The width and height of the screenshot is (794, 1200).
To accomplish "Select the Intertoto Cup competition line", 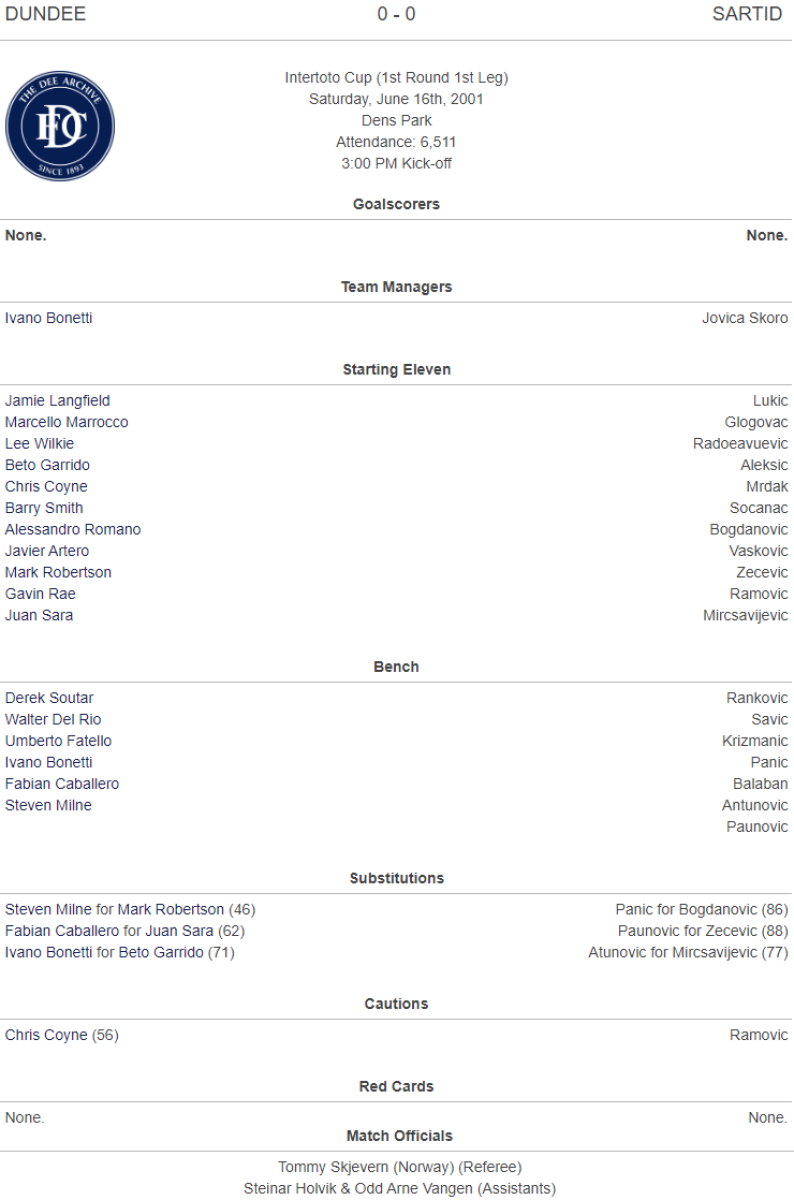I will pos(396,77).
